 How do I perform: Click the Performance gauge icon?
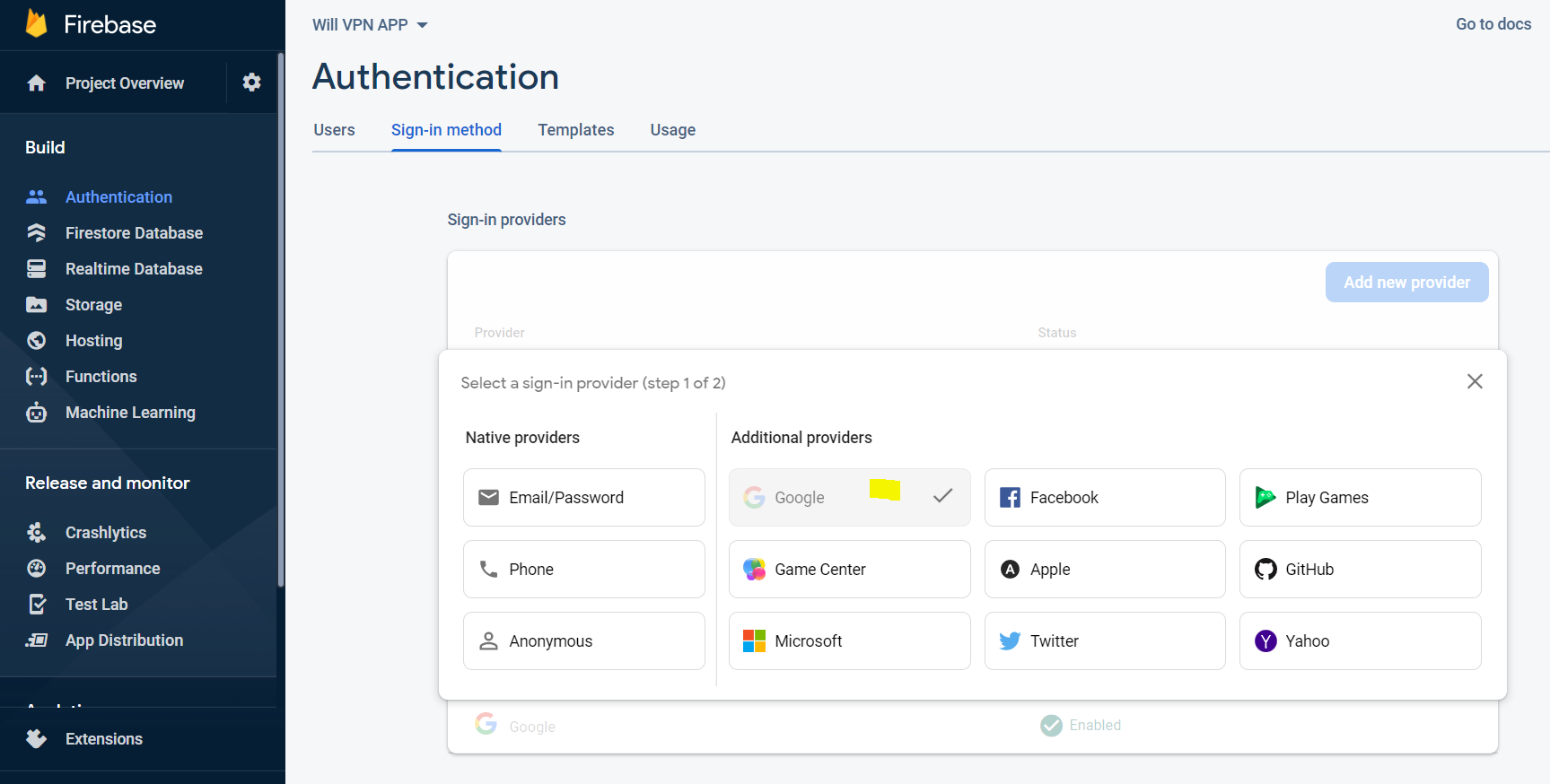click(x=36, y=568)
